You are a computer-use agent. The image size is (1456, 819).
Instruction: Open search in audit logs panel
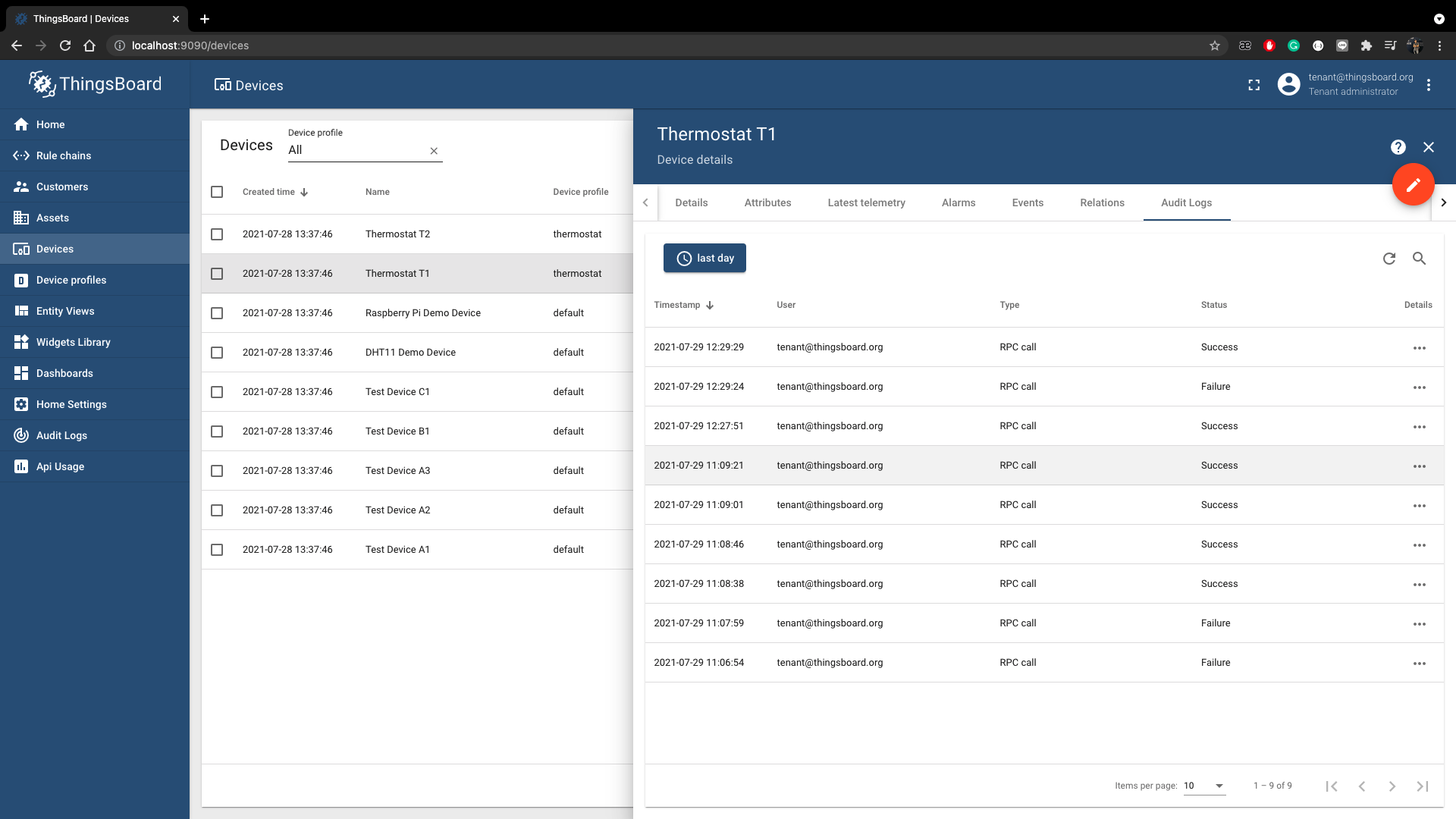pos(1419,259)
